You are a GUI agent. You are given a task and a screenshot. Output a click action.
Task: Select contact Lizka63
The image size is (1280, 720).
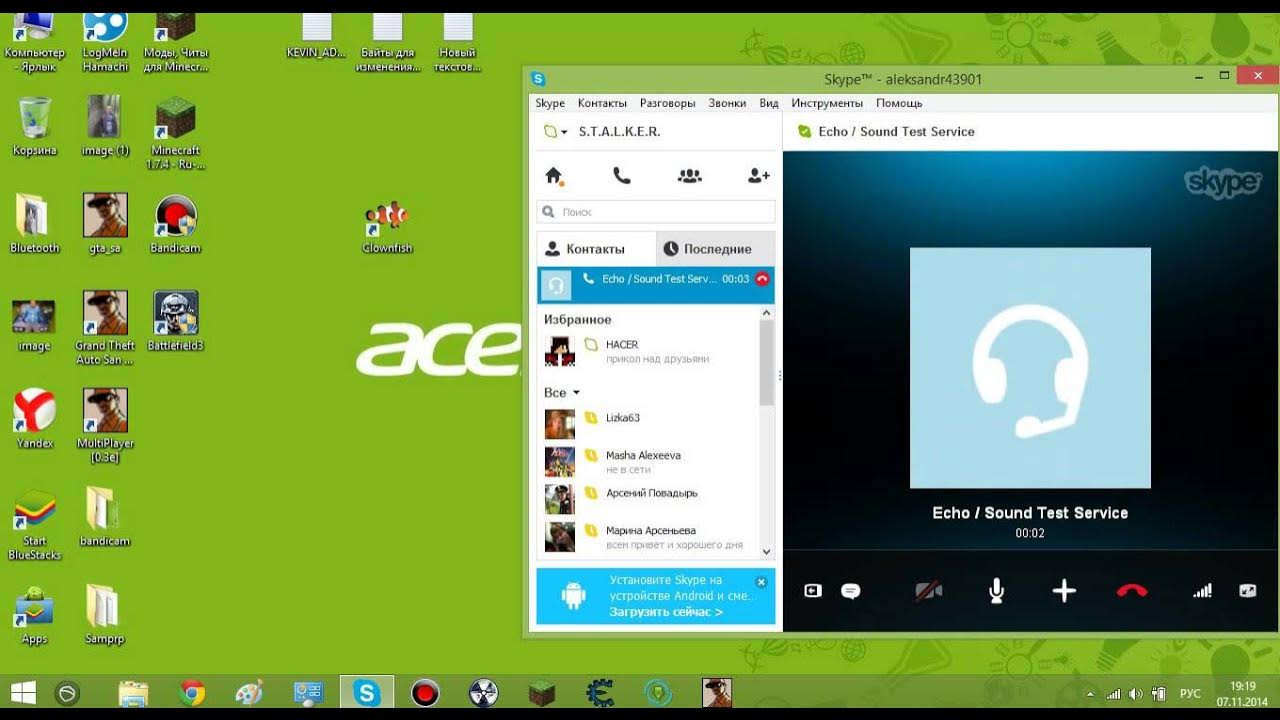(x=649, y=424)
